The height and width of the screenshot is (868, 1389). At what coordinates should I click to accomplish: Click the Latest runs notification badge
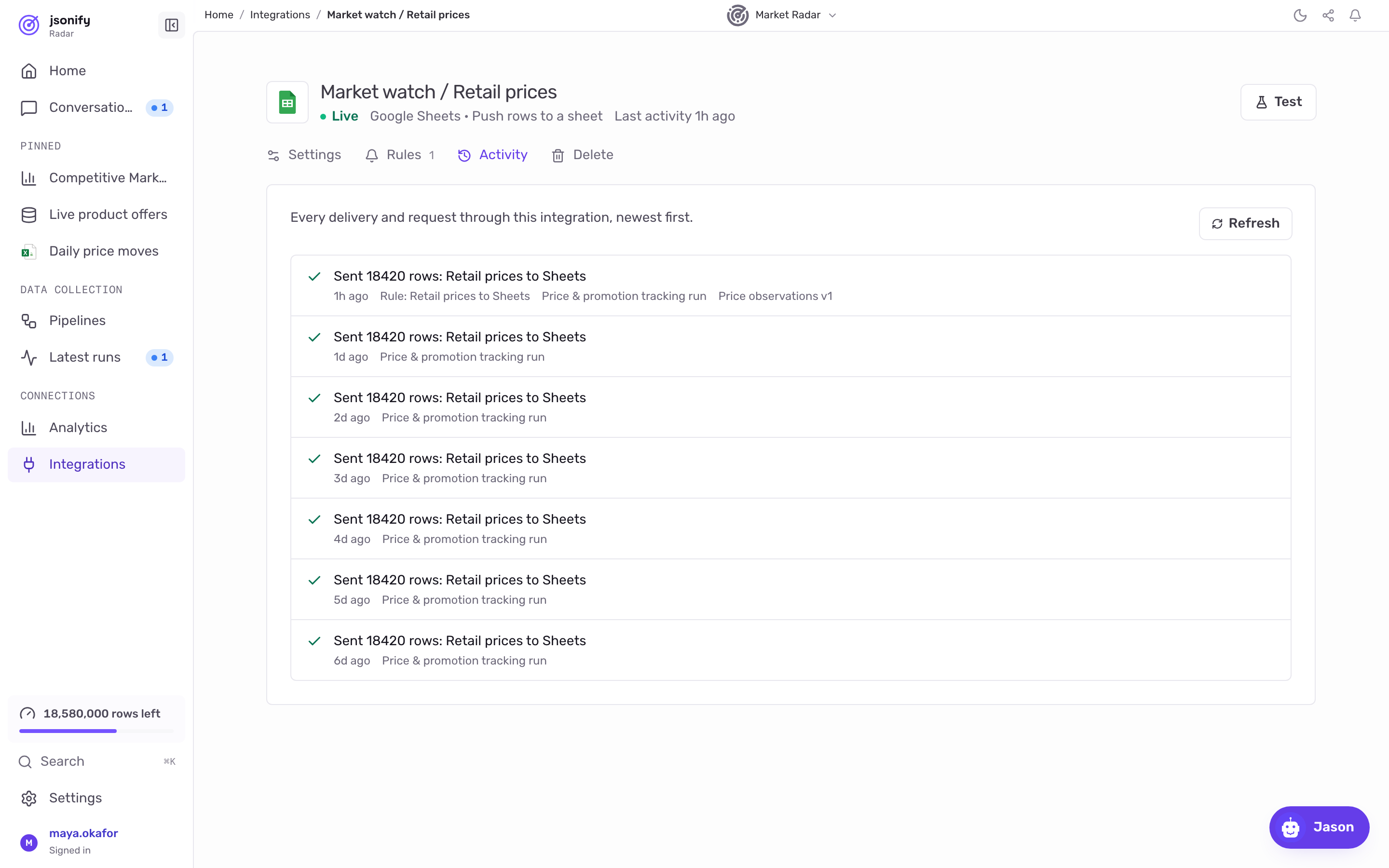(x=159, y=358)
